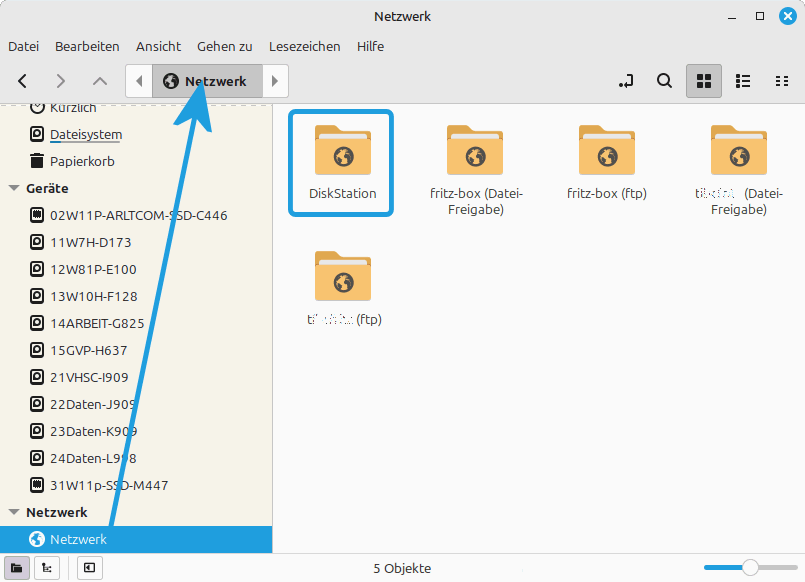Select the 14ARBEIT-G825 drive in the sidebar
Image resolution: width=805 pixels, height=582 pixels.
coord(96,323)
